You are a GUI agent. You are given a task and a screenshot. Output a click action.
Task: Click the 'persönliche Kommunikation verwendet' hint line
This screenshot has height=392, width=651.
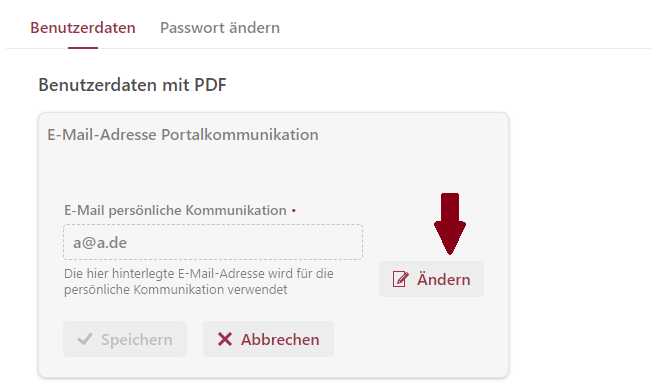point(176,290)
